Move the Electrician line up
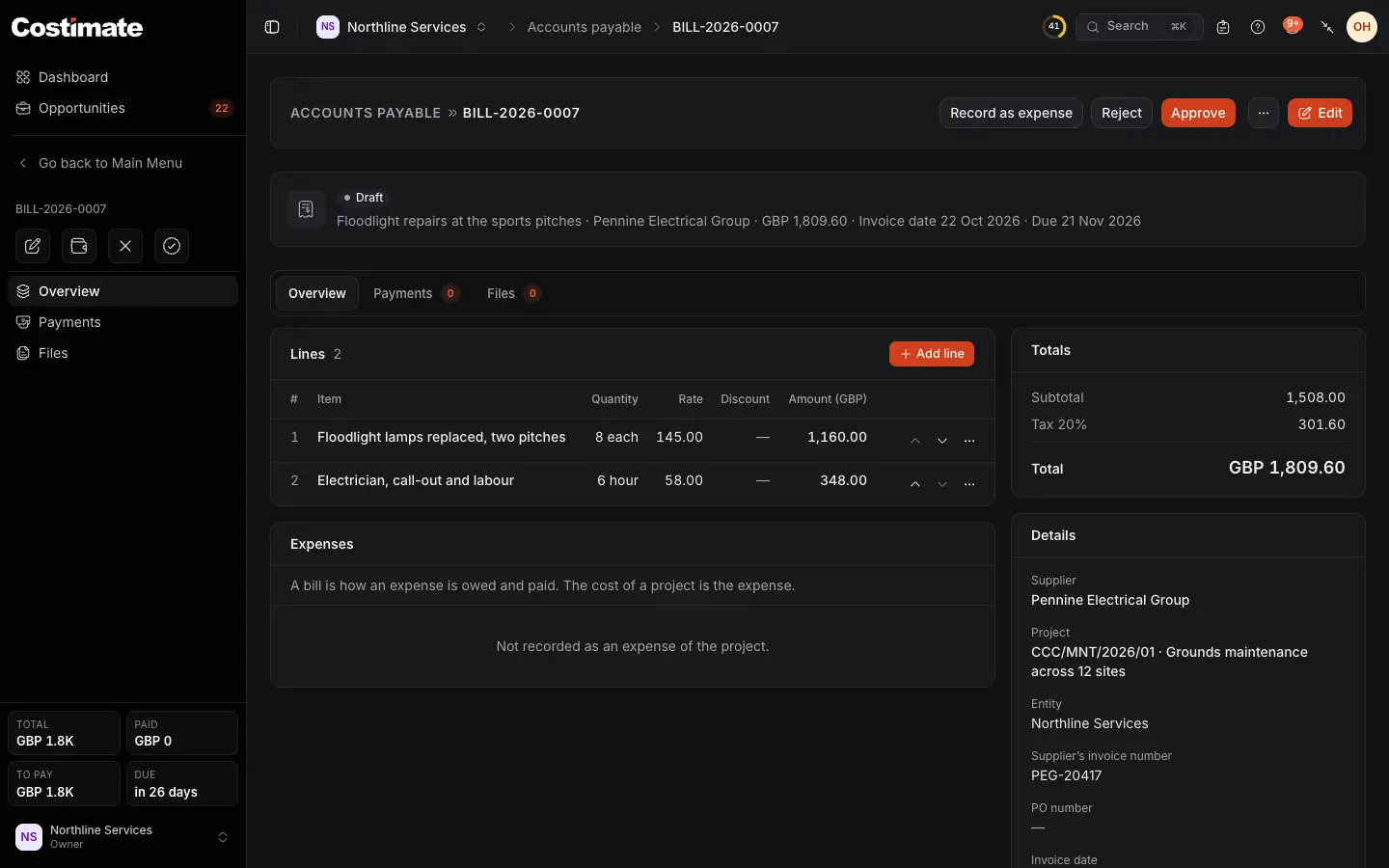Viewport: 1389px width, 868px height. point(915,484)
